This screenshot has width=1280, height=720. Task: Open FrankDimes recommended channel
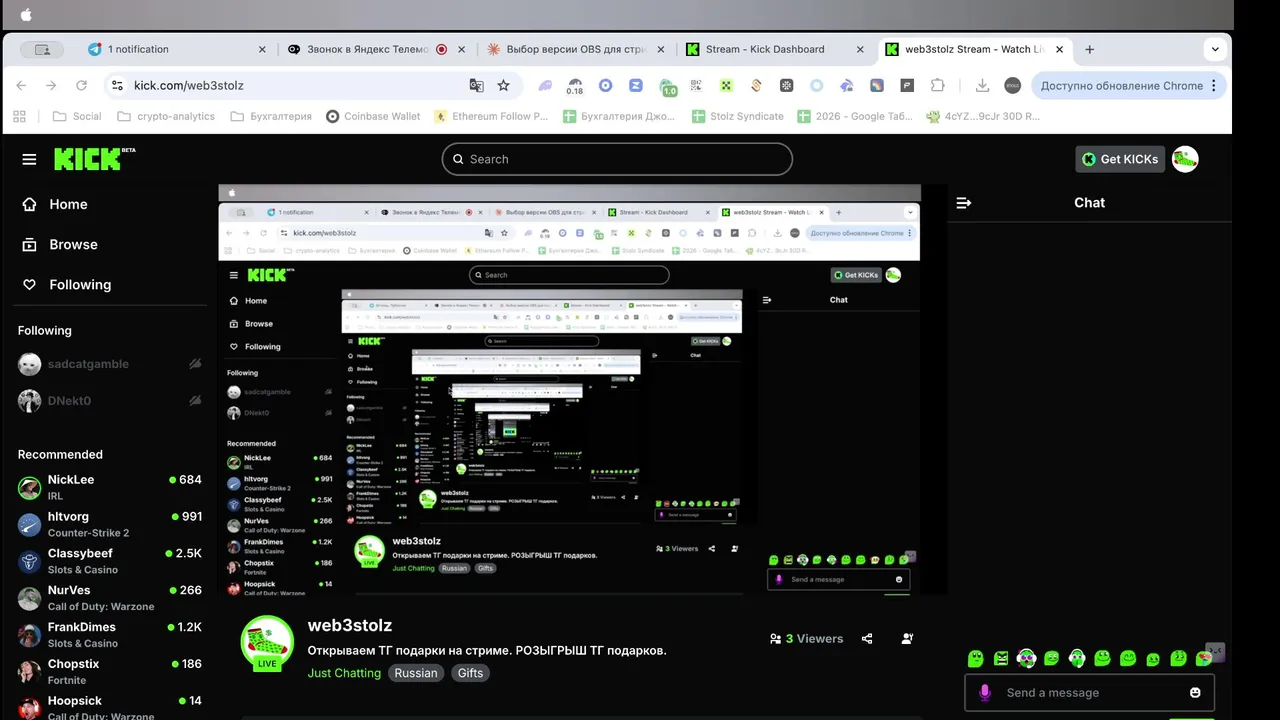click(x=110, y=635)
